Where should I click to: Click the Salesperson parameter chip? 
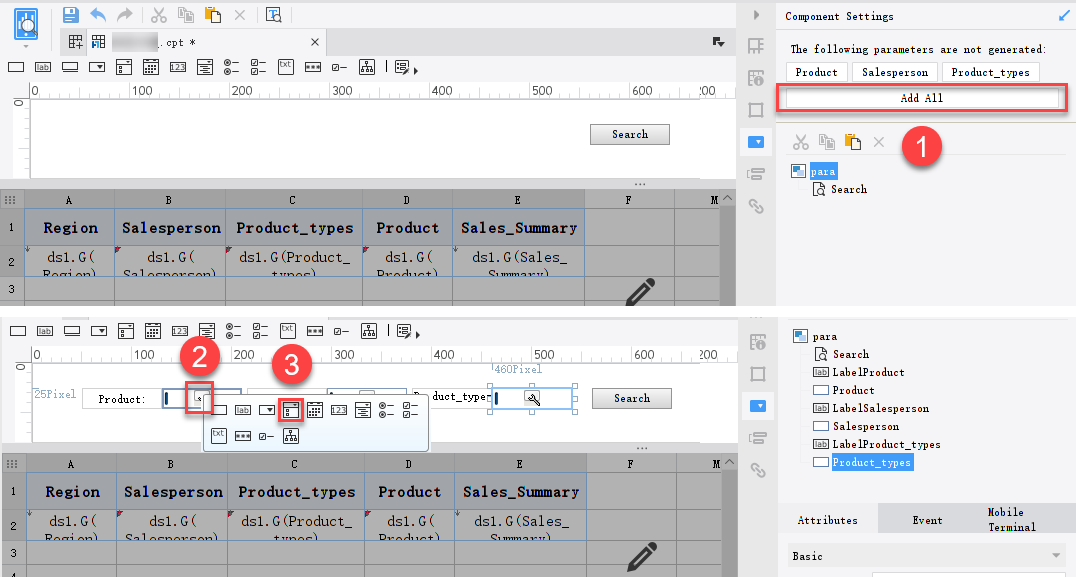[x=894, y=71]
